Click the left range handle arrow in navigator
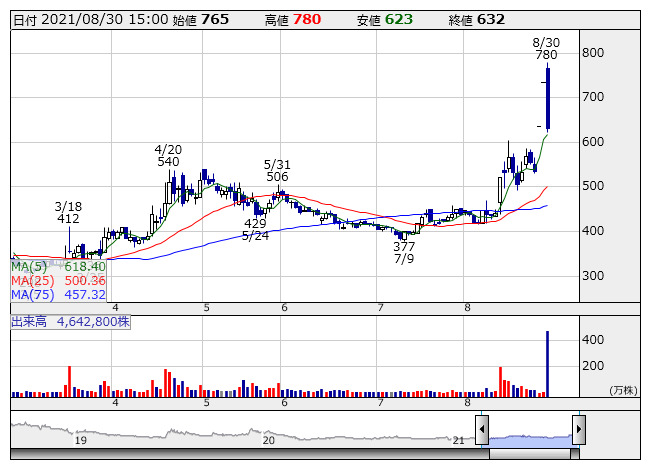Image resolution: width=653 pixels, height=470 pixels. pyautogui.click(x=482, y=429)
